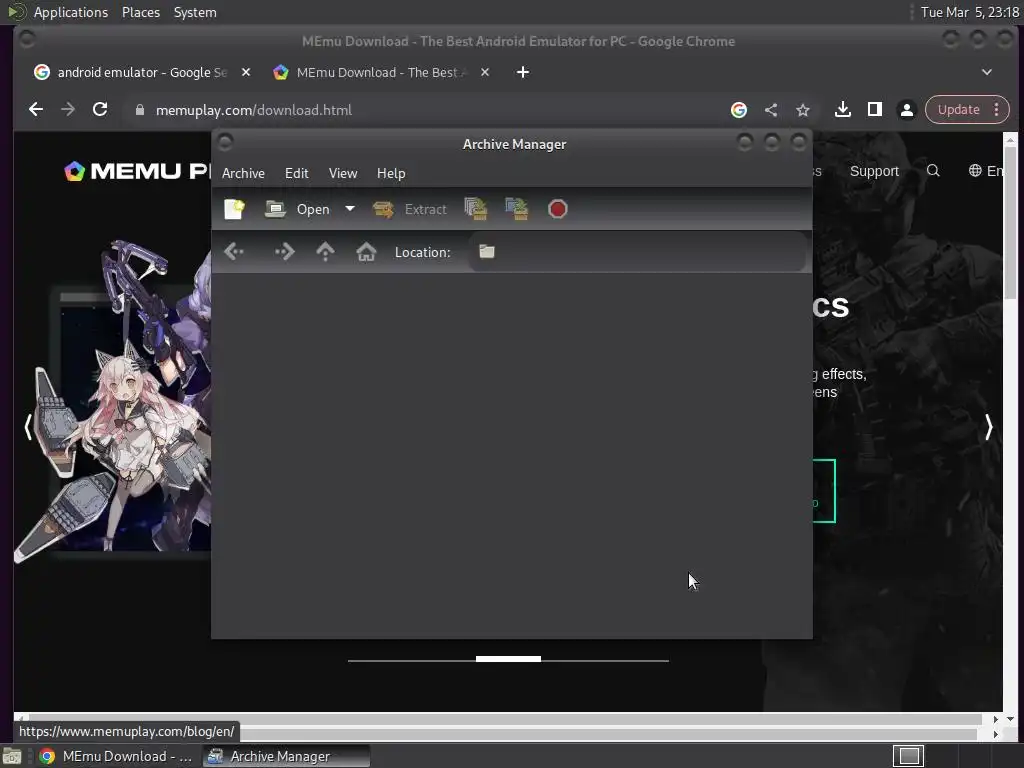Click the red Stop icon in the toolbar
This screenshot has width=1024, height=768.
pos(558,209)
